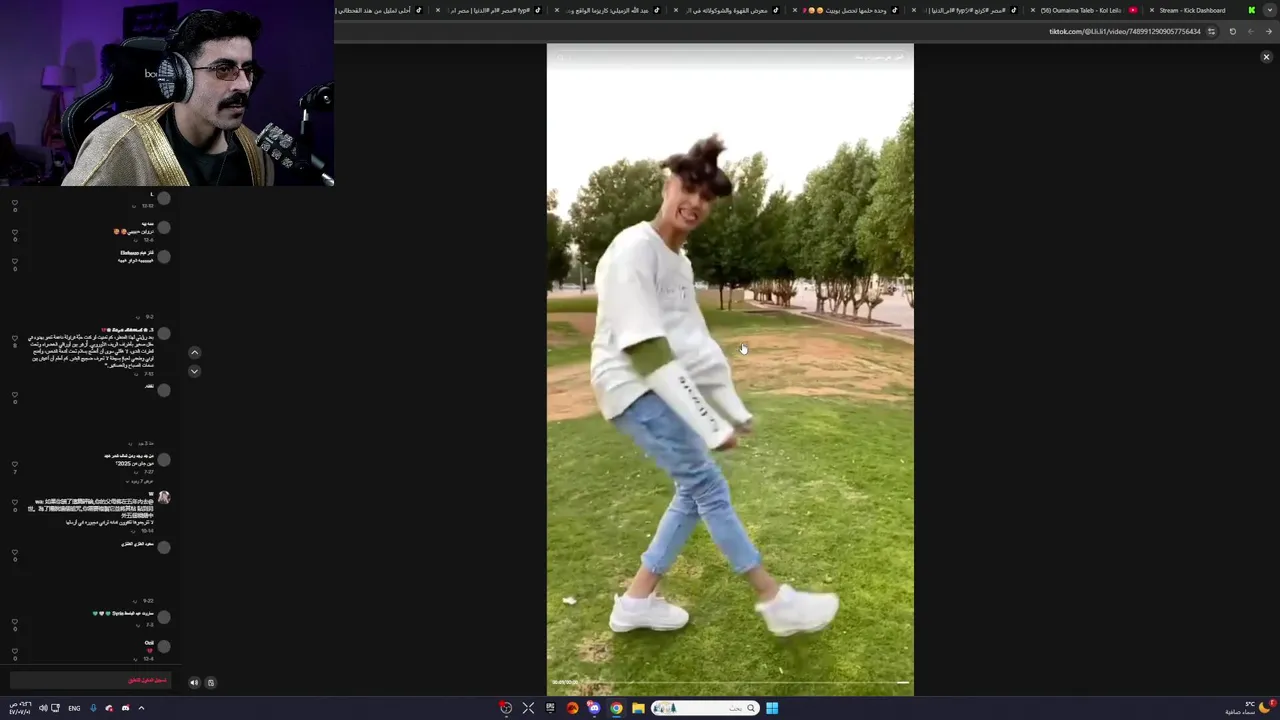This screenshot has height=720, width=1280.
Task: Open the microphone tray icon
Action: (93, 708)
